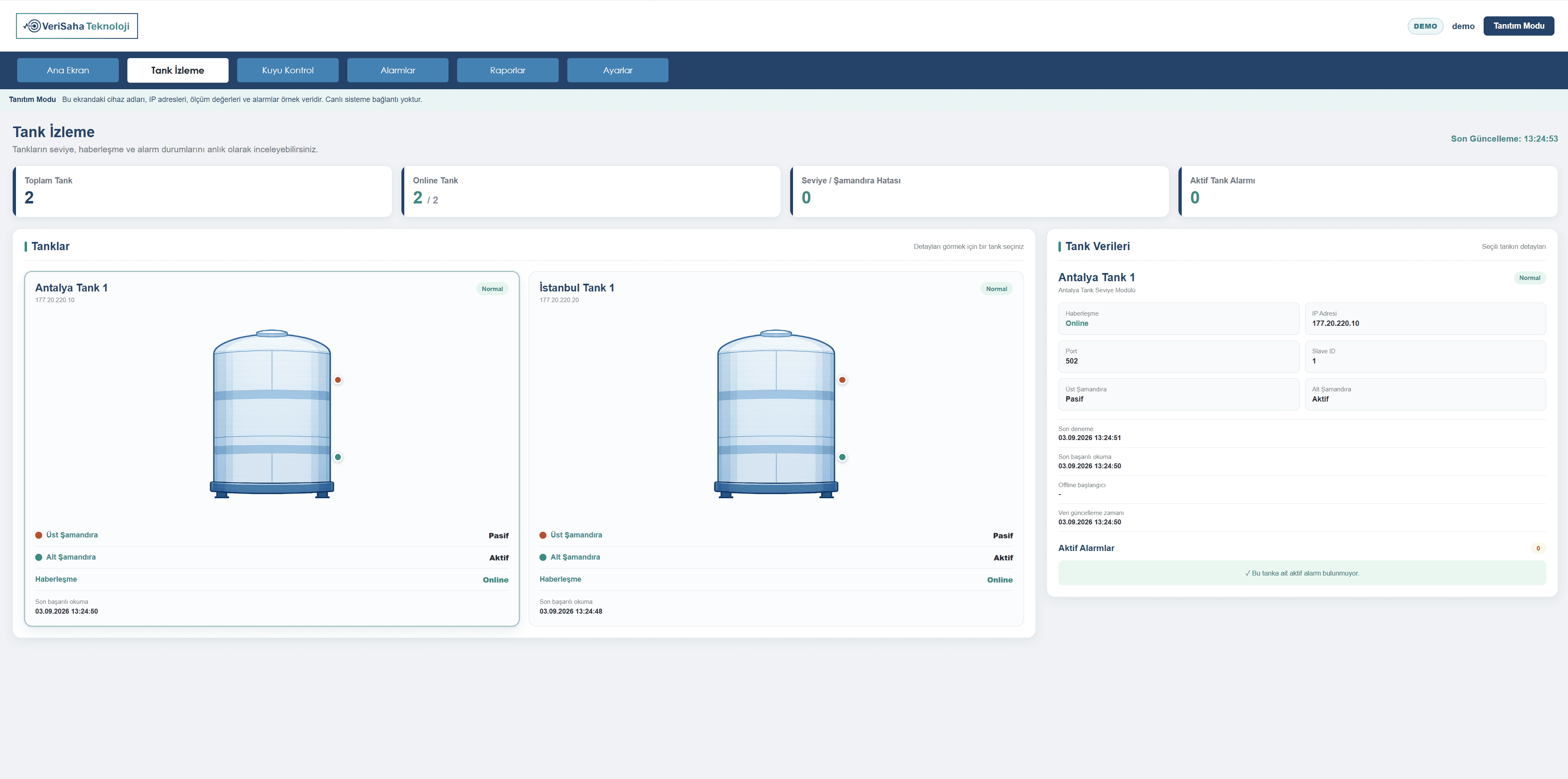Image resolution: width=1568 pixels, height=779 pixels.
Task: Click the Toplam Tank summary card
Action: coord(203,192)
